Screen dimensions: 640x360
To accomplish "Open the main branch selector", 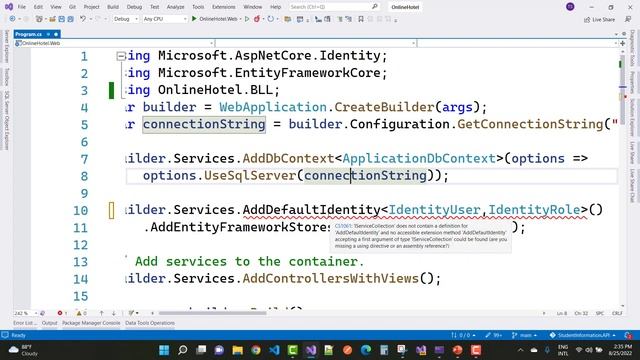I will pos(524,335).
